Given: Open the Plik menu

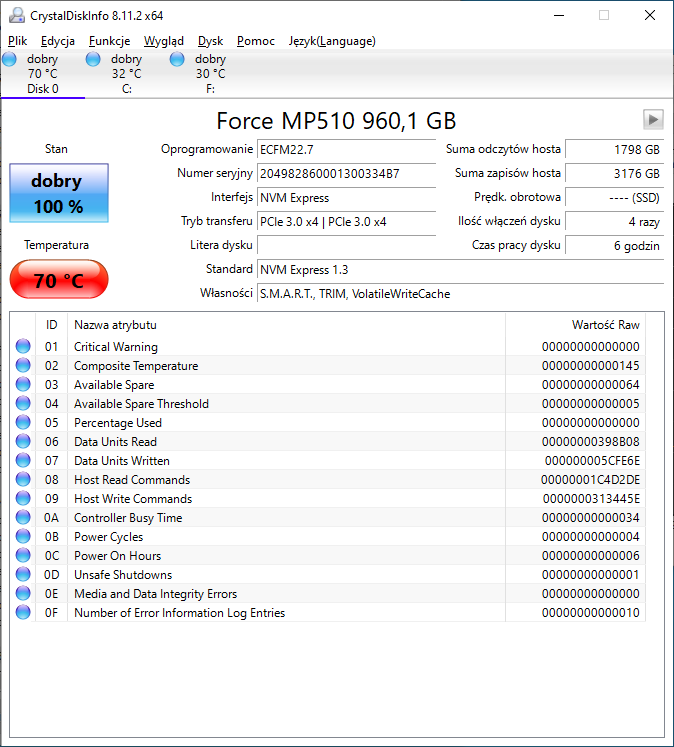Looking at the screenshot, I should click(x=18, y=41).
